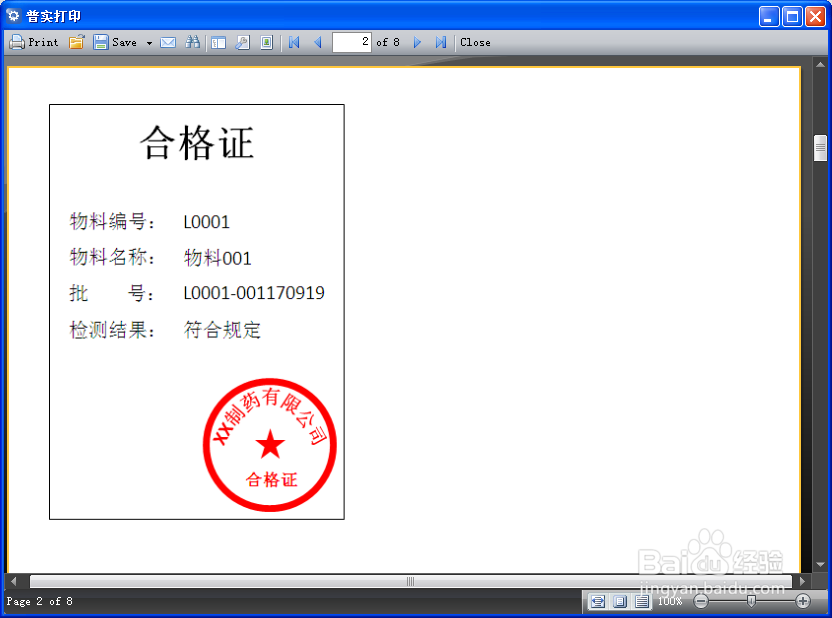
Task: Switch to single page view mode
Action: pyautogui.click(x=618, y=601)
